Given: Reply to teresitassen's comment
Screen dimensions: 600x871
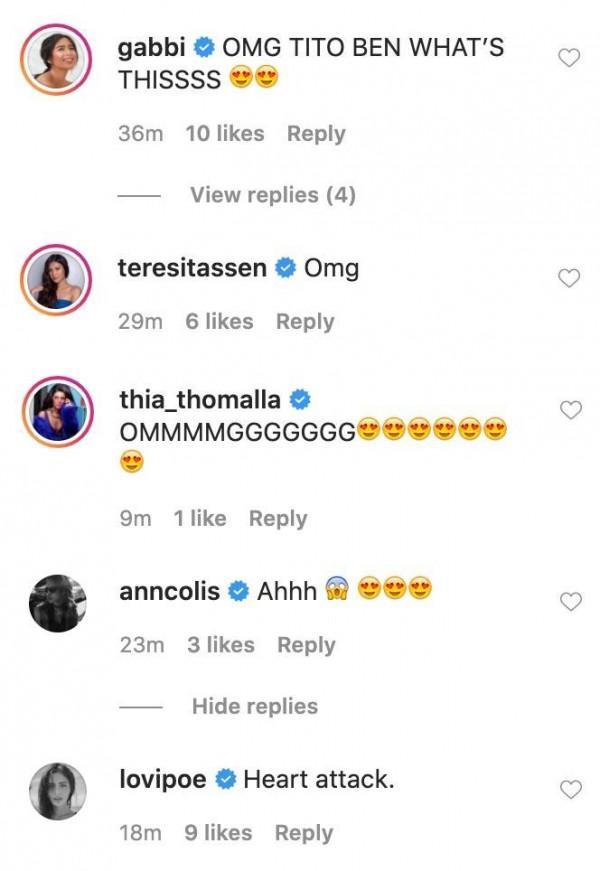Looking at the screenshot, I should pyautogui.click(x=305, y=321).
